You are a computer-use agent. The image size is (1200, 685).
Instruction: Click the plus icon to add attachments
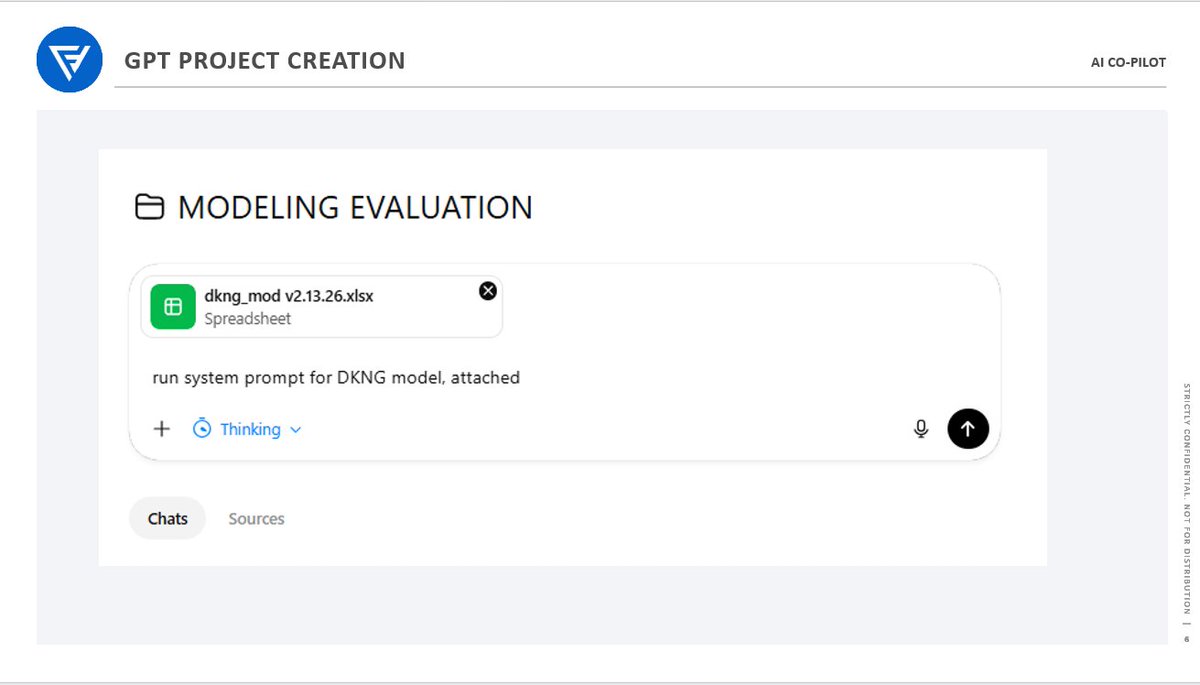tap(162, 429)
